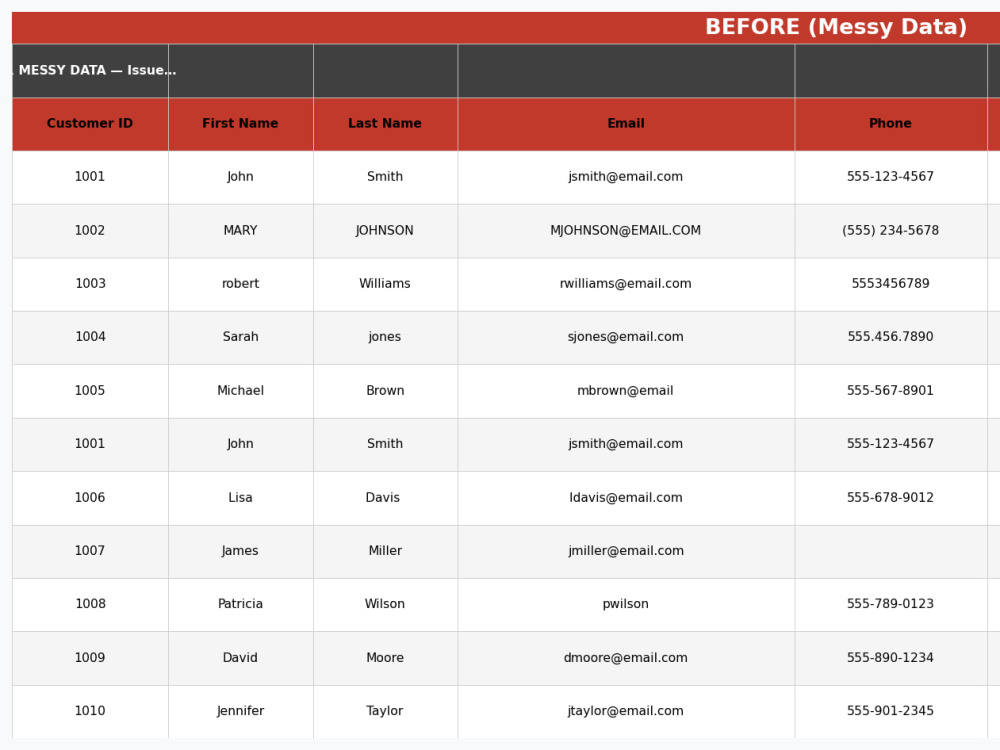Click the Williams last name cell
This screenshot has height=750, width=1000.
pyautogui.click(x=385, y=284)
